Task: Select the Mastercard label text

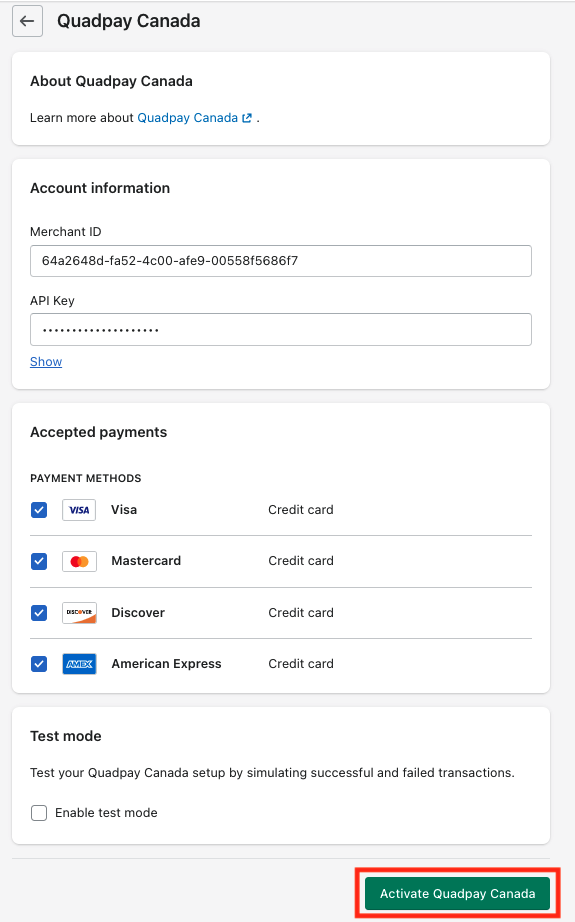Action: [146, 561]
